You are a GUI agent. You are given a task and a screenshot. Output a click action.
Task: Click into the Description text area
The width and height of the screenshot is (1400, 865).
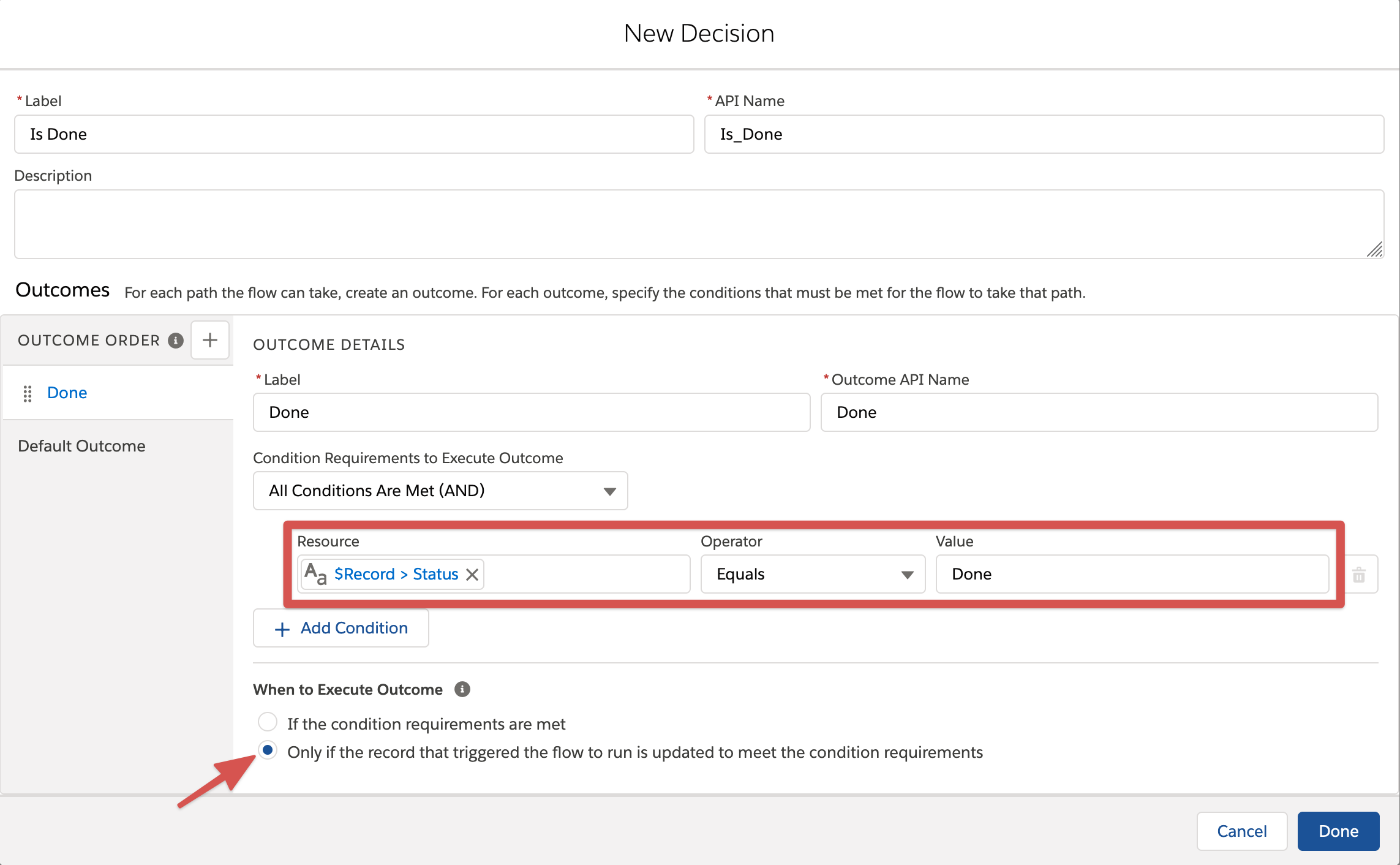coord(698,224)
